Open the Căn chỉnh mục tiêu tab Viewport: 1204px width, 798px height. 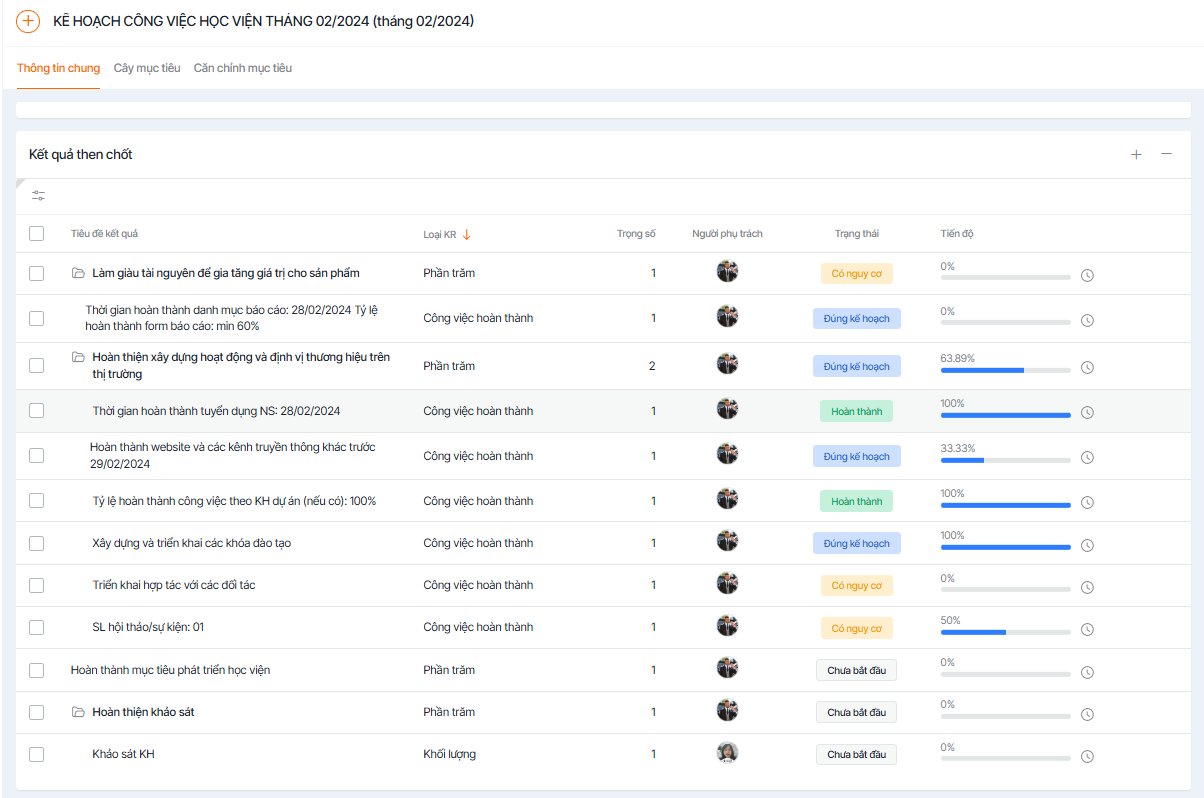tap(243, 68)
